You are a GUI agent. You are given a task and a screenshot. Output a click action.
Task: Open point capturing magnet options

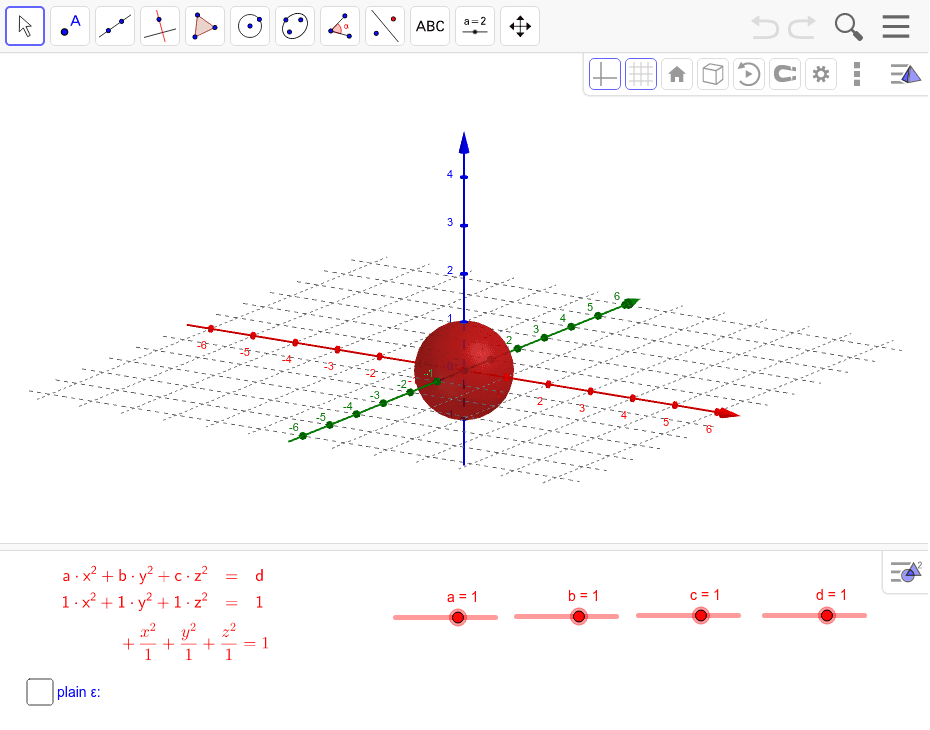785,74
